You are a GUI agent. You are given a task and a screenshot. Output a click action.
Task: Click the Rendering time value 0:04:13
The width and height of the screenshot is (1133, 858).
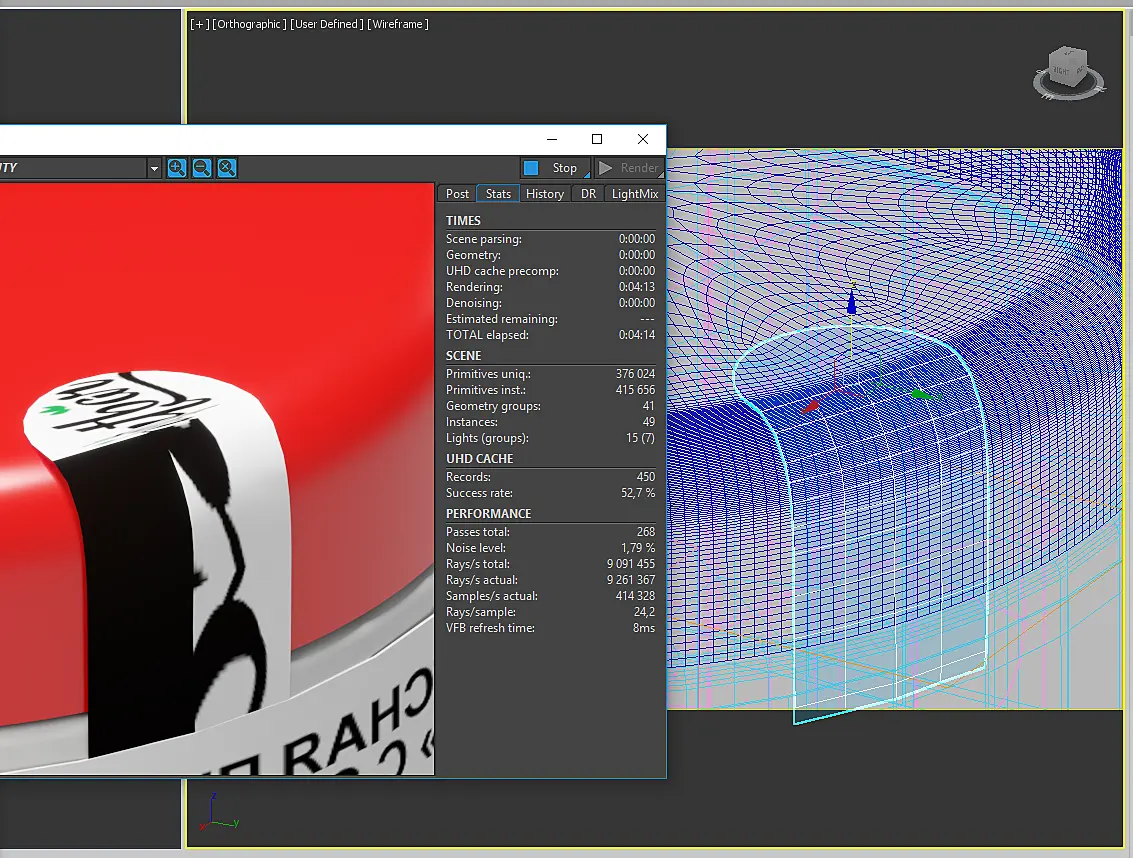click(637, 287)
